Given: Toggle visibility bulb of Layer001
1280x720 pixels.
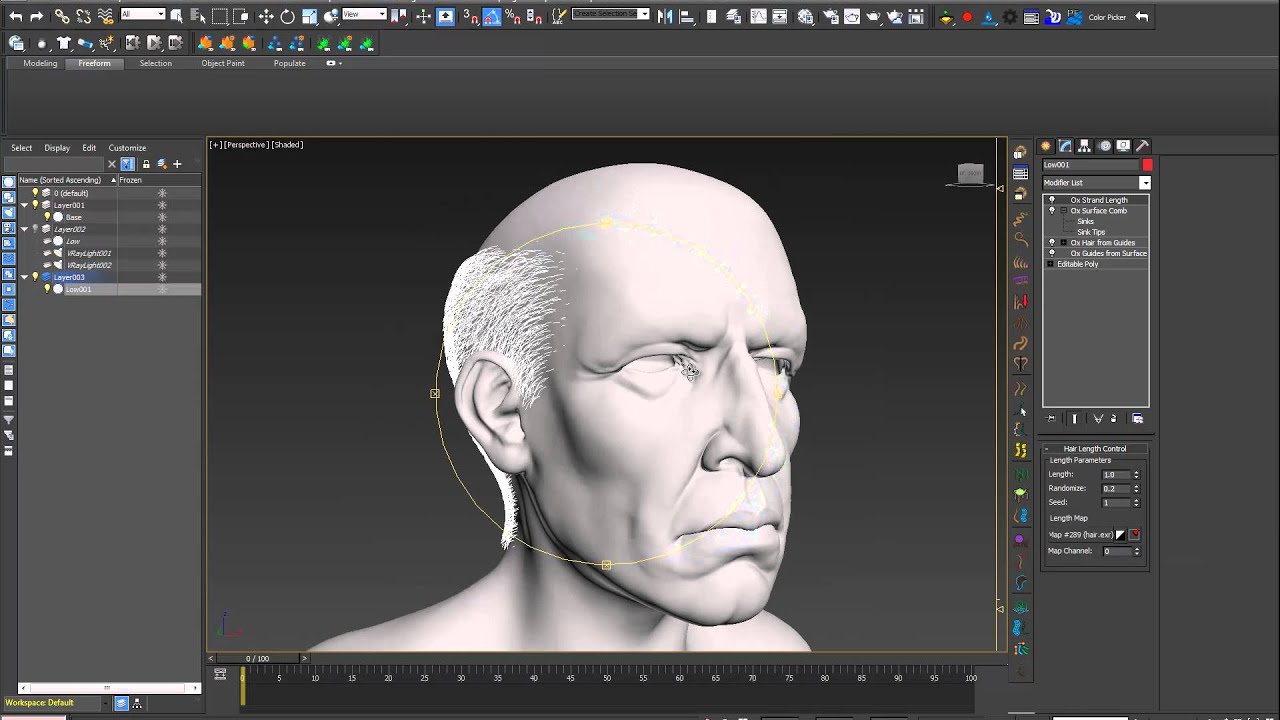Looking at the screenshot, I should coord(35,205).
